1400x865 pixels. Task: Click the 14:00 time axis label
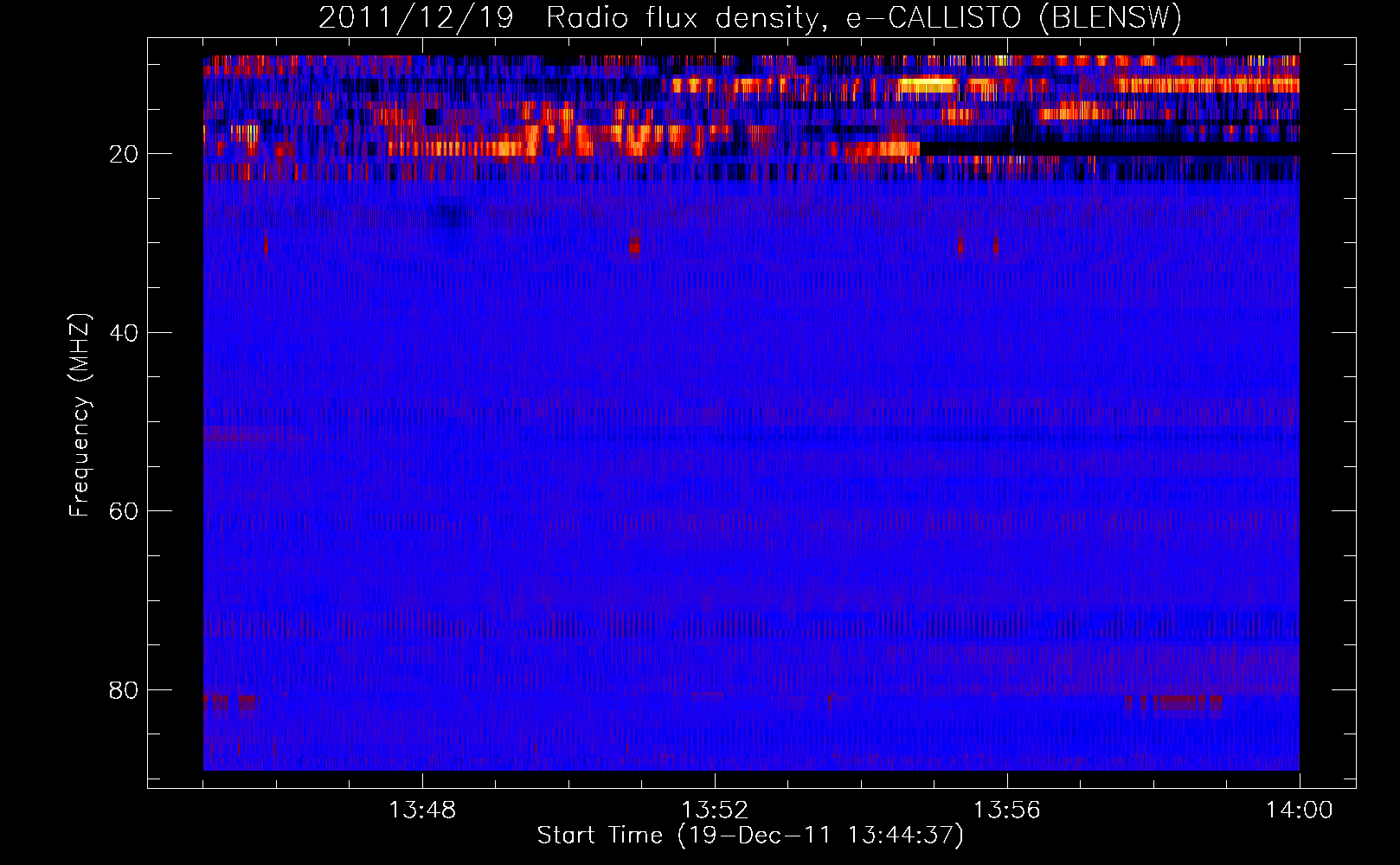tap(1300, 811)
